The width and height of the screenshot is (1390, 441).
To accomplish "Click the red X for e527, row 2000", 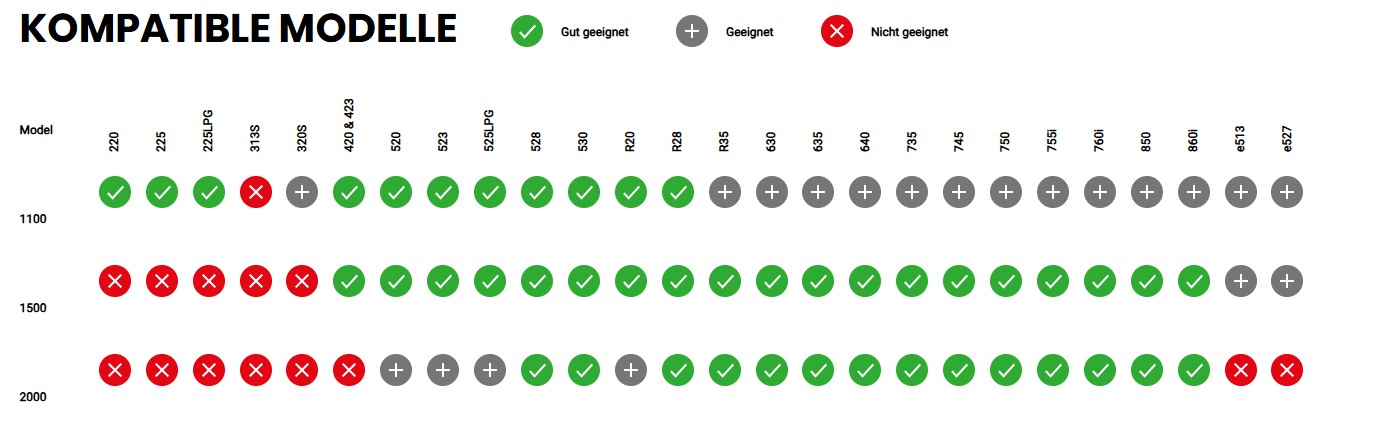I will (x=1287, y=370).
